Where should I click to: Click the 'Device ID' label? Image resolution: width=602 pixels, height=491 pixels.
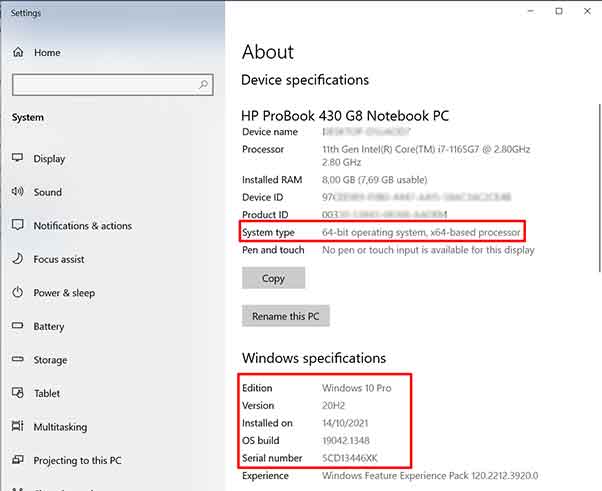263,197
